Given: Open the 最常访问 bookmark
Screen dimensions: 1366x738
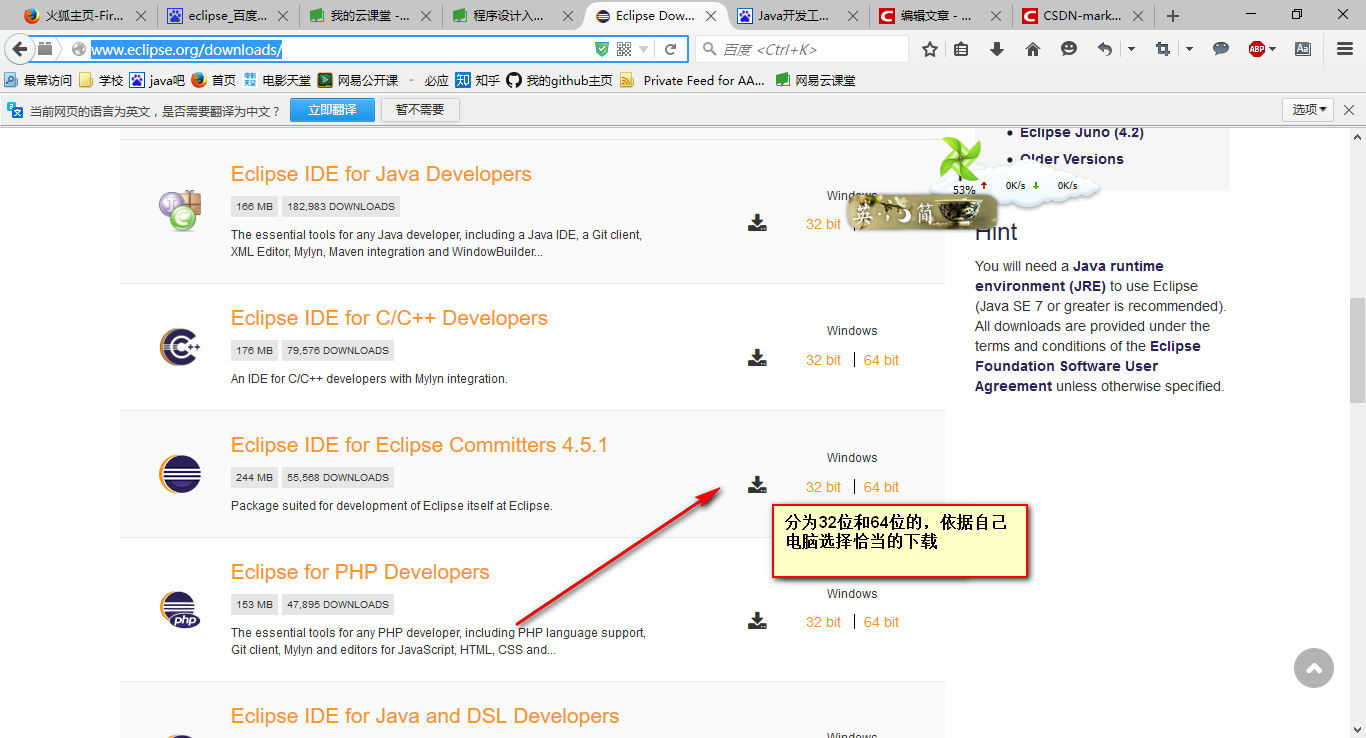Looking at the screenshot, I should tap(38, 80).
